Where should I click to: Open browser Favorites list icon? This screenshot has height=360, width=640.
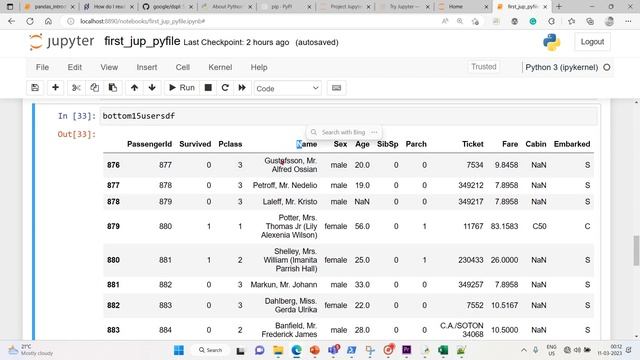(571, 21)
